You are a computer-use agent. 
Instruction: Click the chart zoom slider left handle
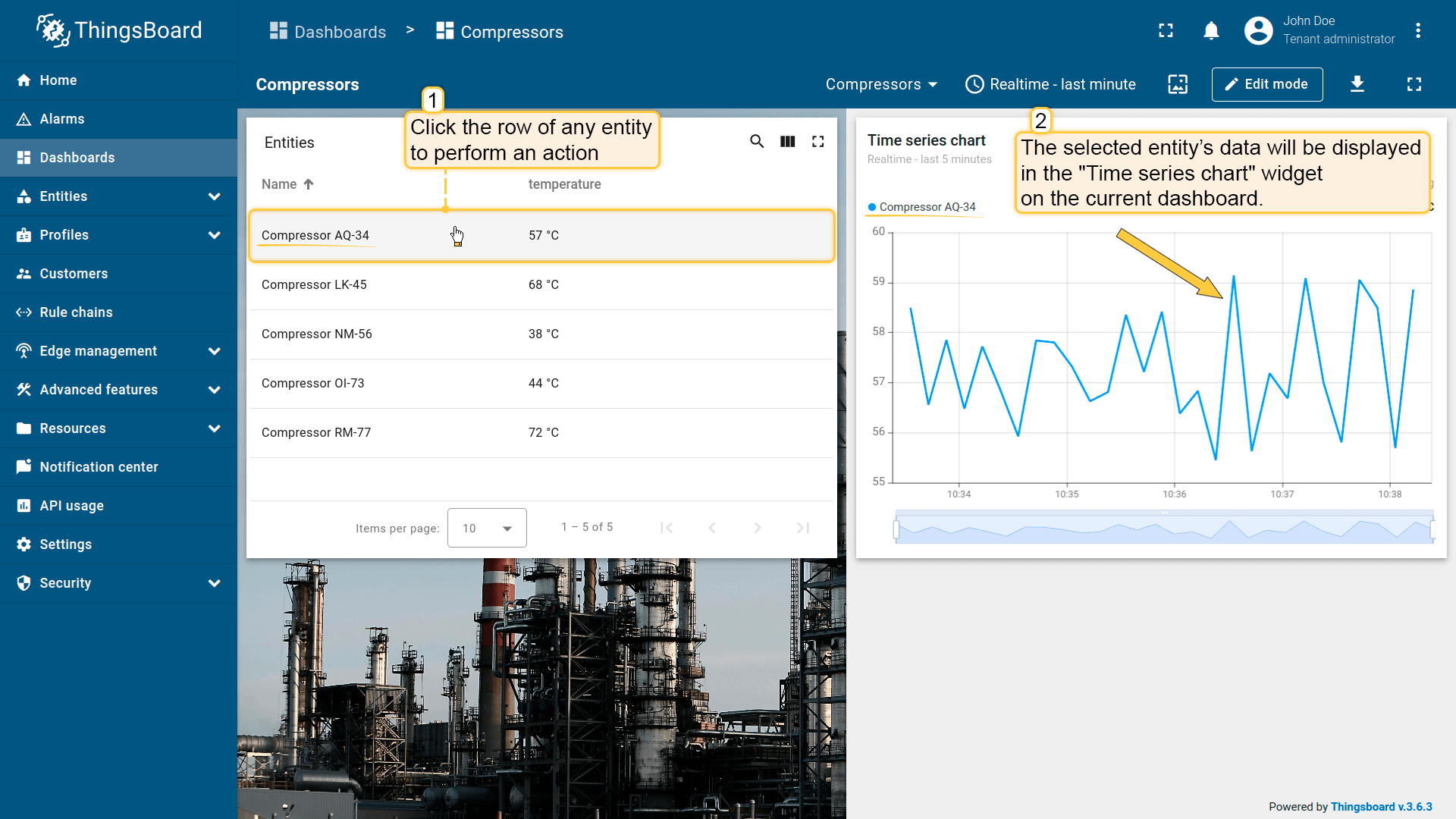[896, 529]
